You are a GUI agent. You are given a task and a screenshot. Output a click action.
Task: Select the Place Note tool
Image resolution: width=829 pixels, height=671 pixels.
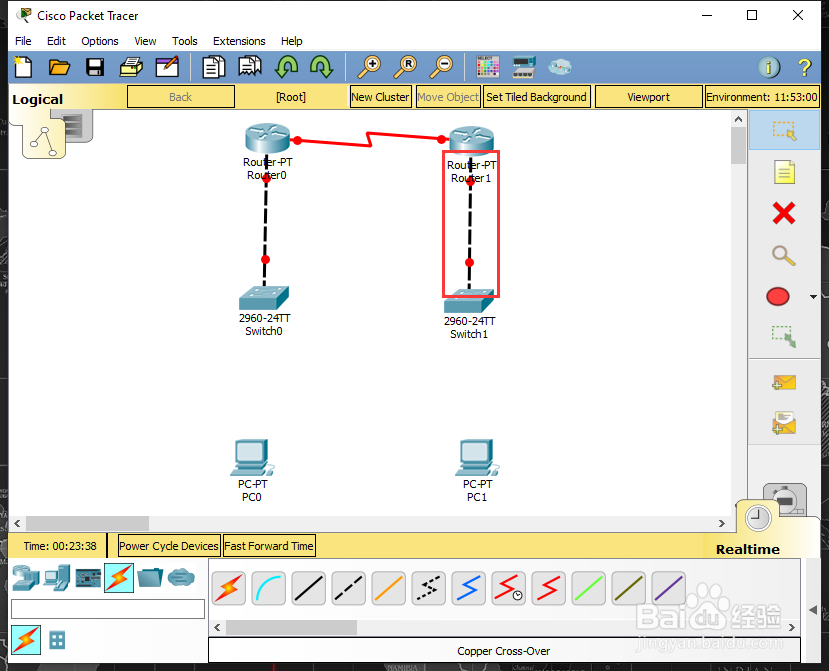coord(784,172)
